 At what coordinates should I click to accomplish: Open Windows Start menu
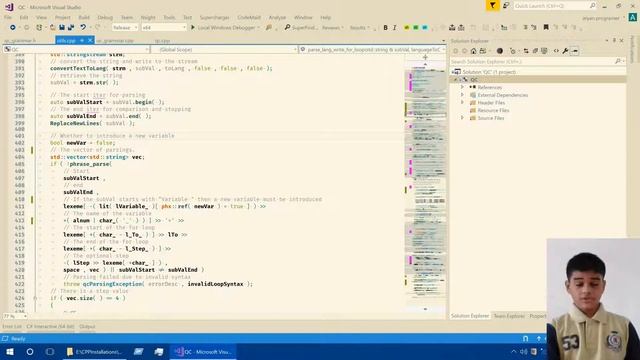click(x=10, y=351)
